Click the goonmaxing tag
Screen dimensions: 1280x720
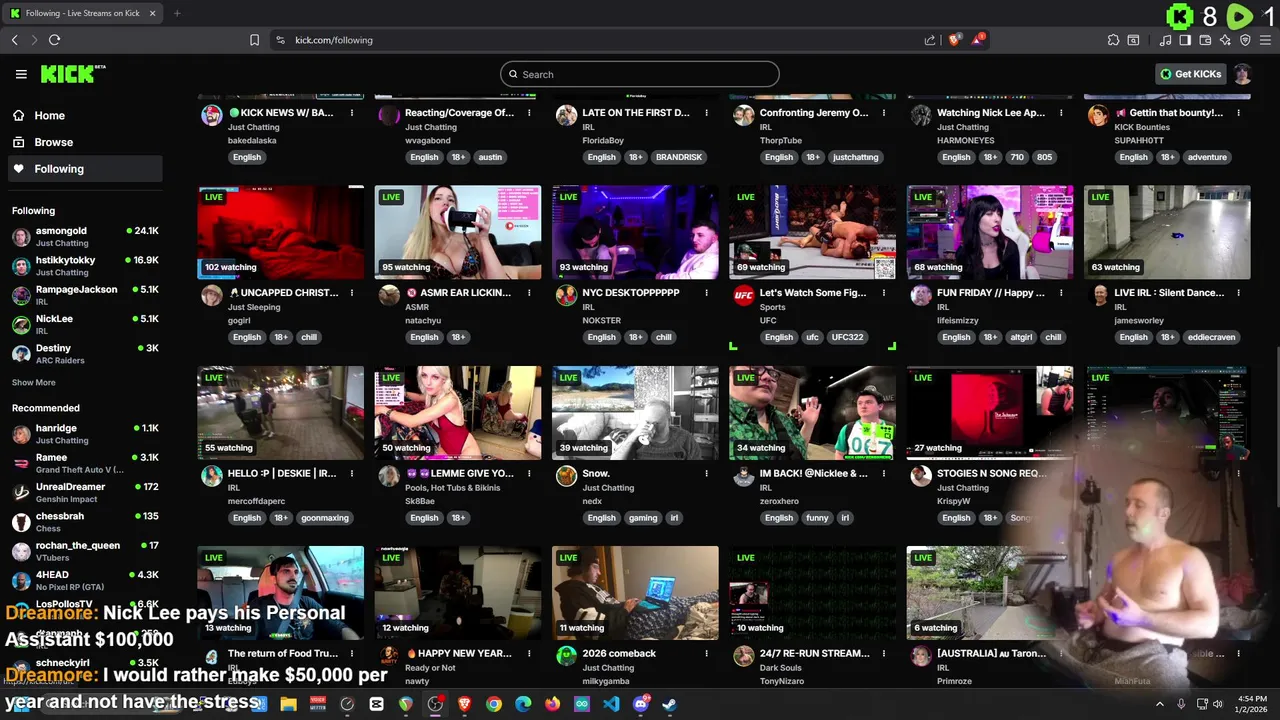pos(325,518)
